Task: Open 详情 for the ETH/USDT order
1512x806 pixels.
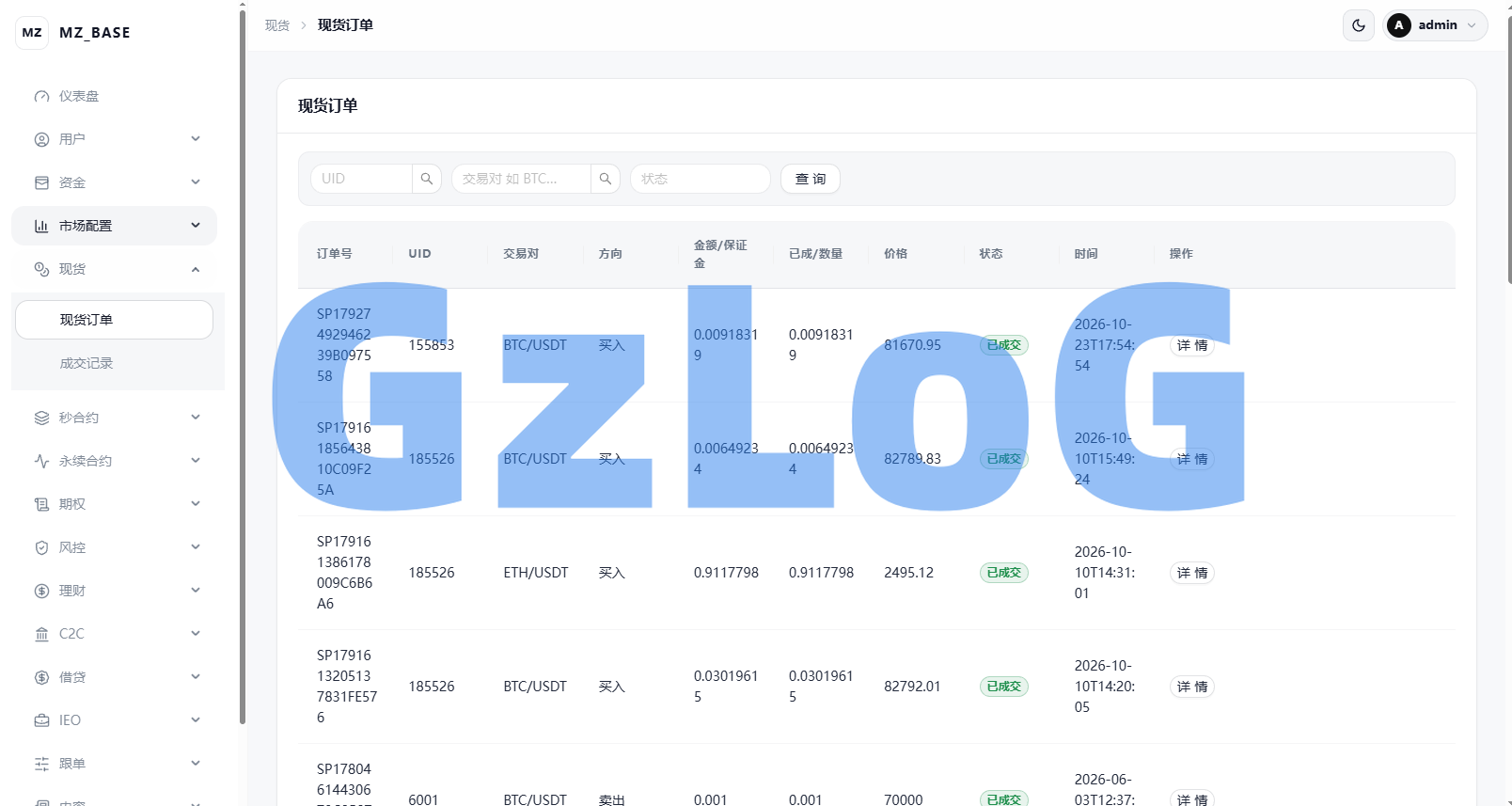Action: point(1192,573)
